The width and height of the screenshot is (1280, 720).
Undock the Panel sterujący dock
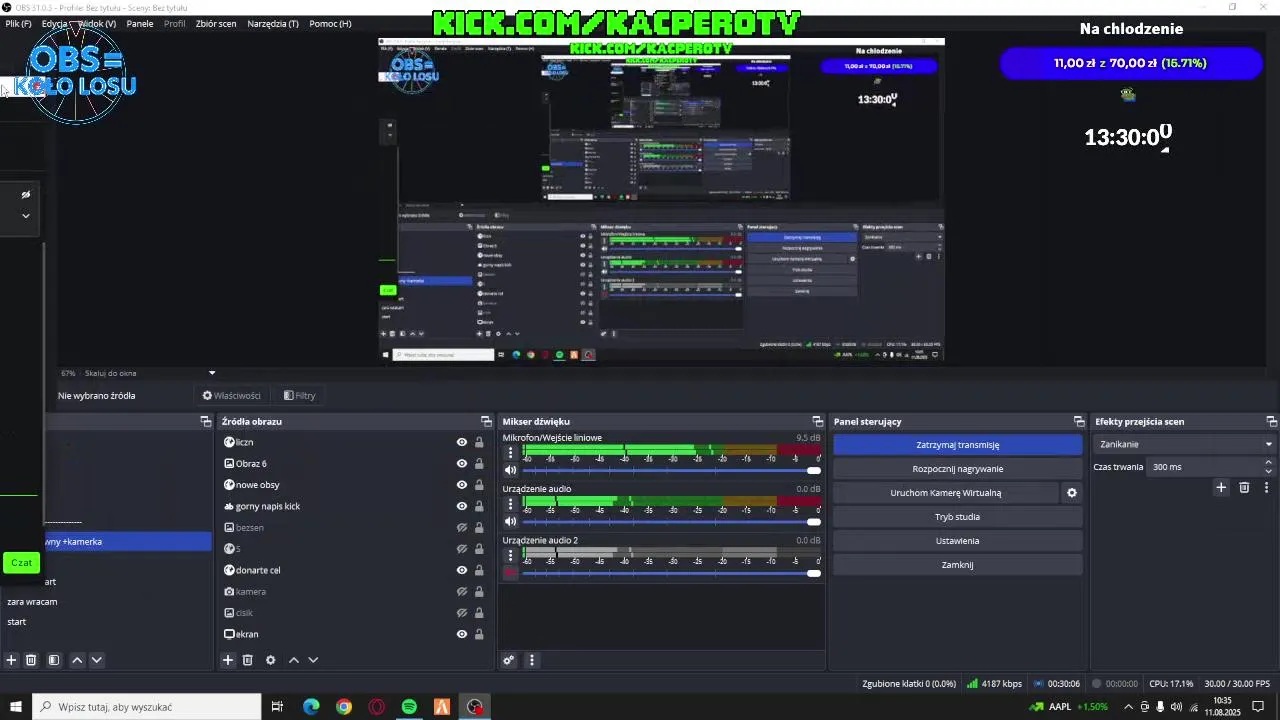[1079, 422]
